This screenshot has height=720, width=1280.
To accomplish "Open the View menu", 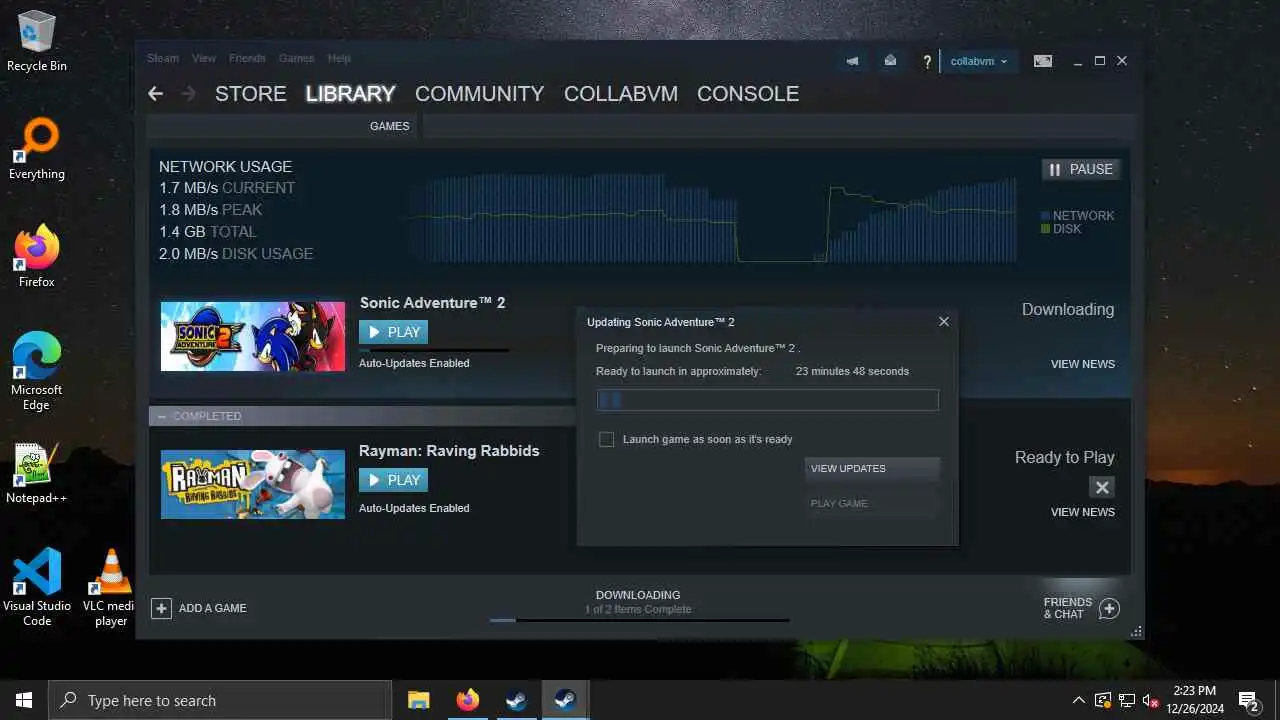I will pyautogui.click(x=204, y=58).
